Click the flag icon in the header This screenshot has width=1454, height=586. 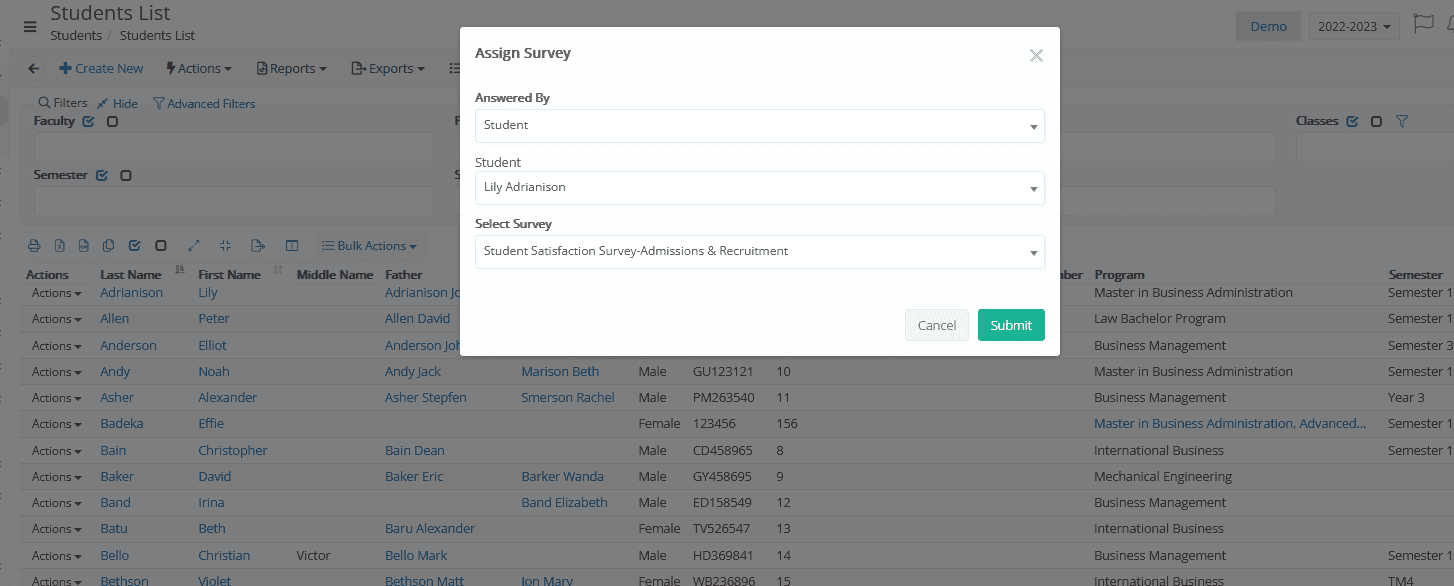pos(1422,25)
